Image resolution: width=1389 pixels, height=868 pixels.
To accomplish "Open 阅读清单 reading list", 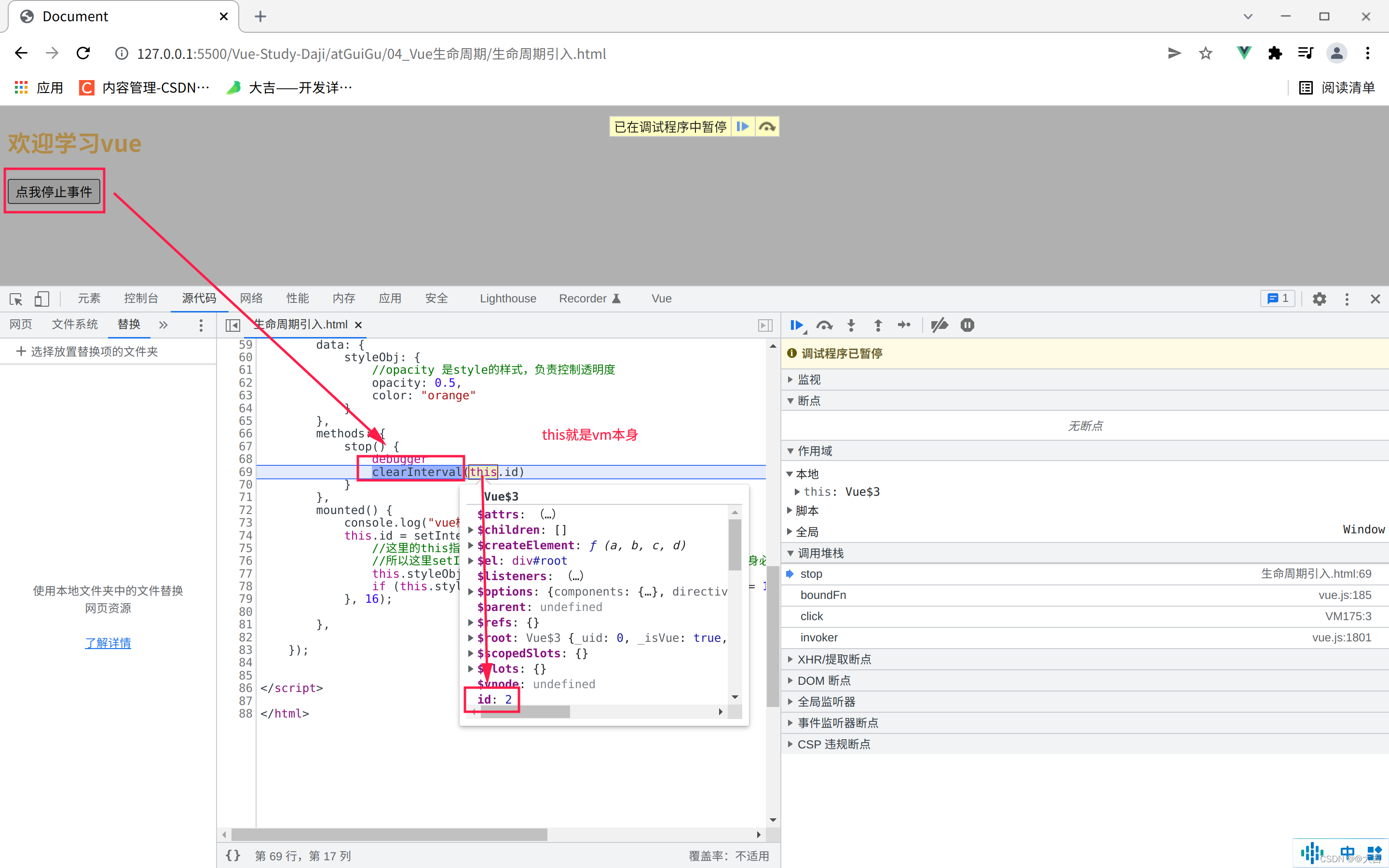I will click(x=1337, y=87).
